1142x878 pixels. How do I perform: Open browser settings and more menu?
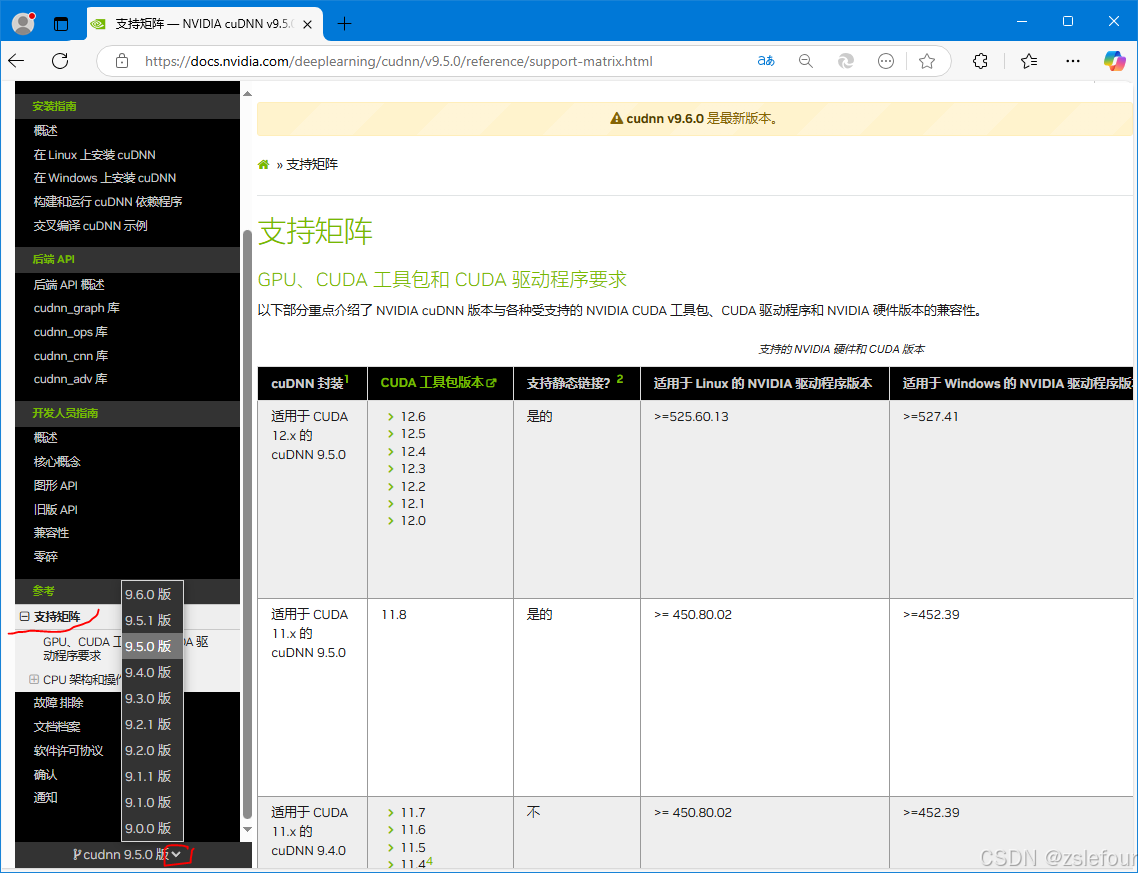1073,61
